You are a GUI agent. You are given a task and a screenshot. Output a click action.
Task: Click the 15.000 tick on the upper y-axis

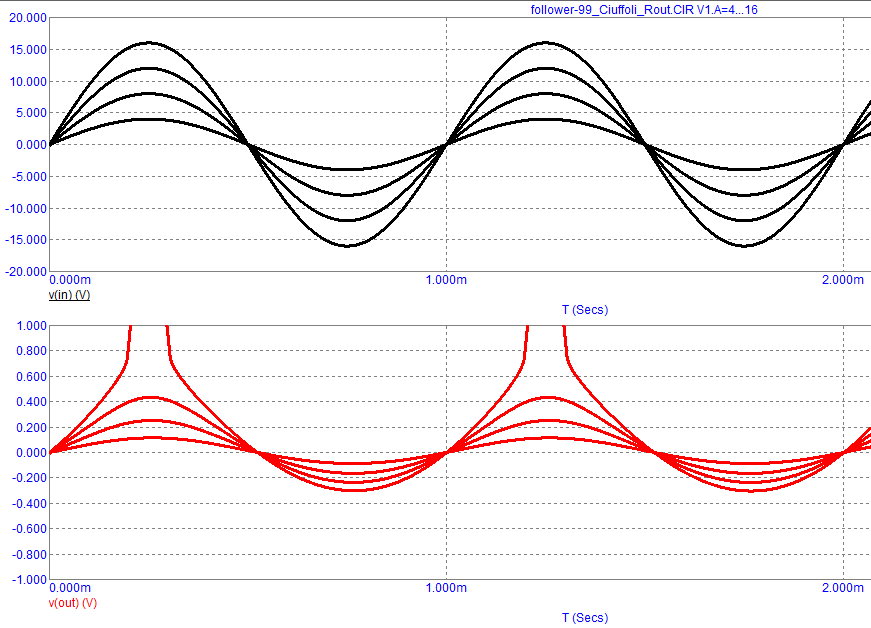tap(28, 50)
